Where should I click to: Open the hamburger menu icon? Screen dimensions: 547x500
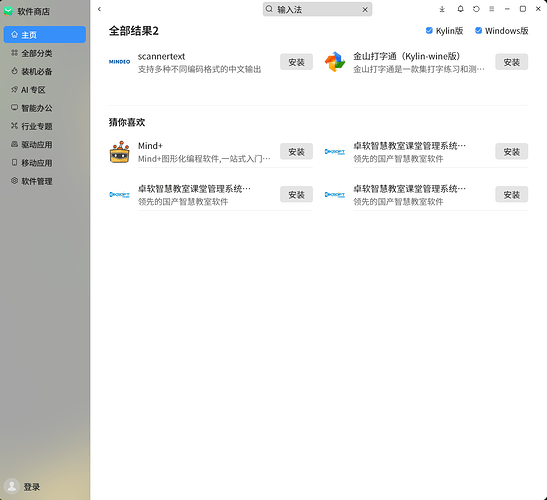tap(492, 9)
